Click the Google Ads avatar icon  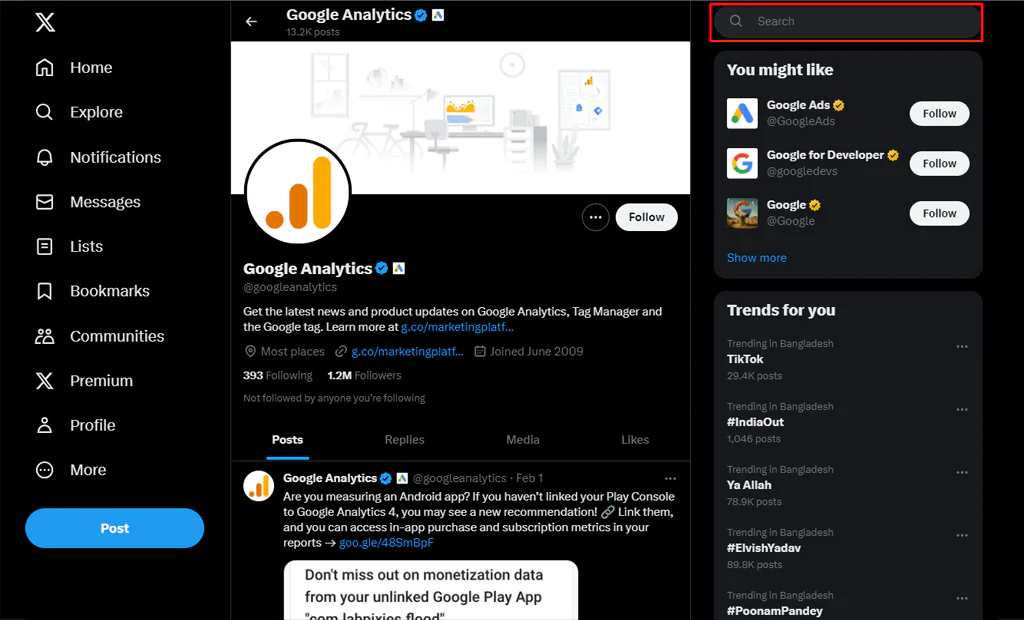tap(742, 113)
